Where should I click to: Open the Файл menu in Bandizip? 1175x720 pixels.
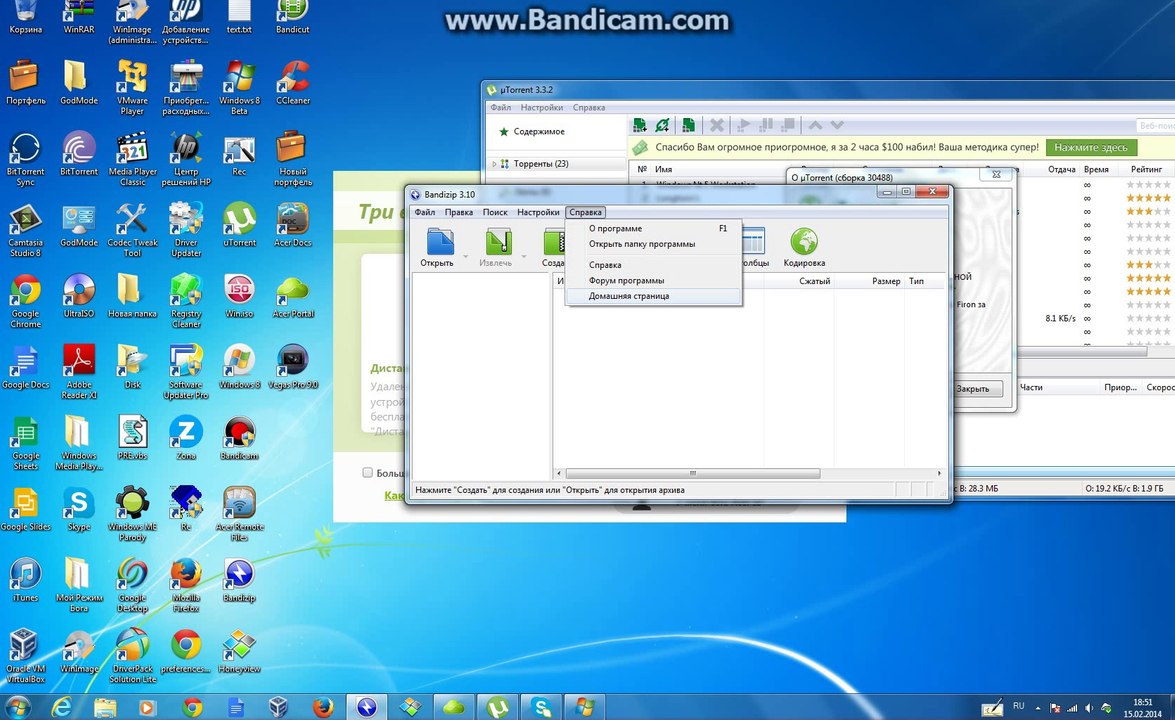tap(425, 212)
